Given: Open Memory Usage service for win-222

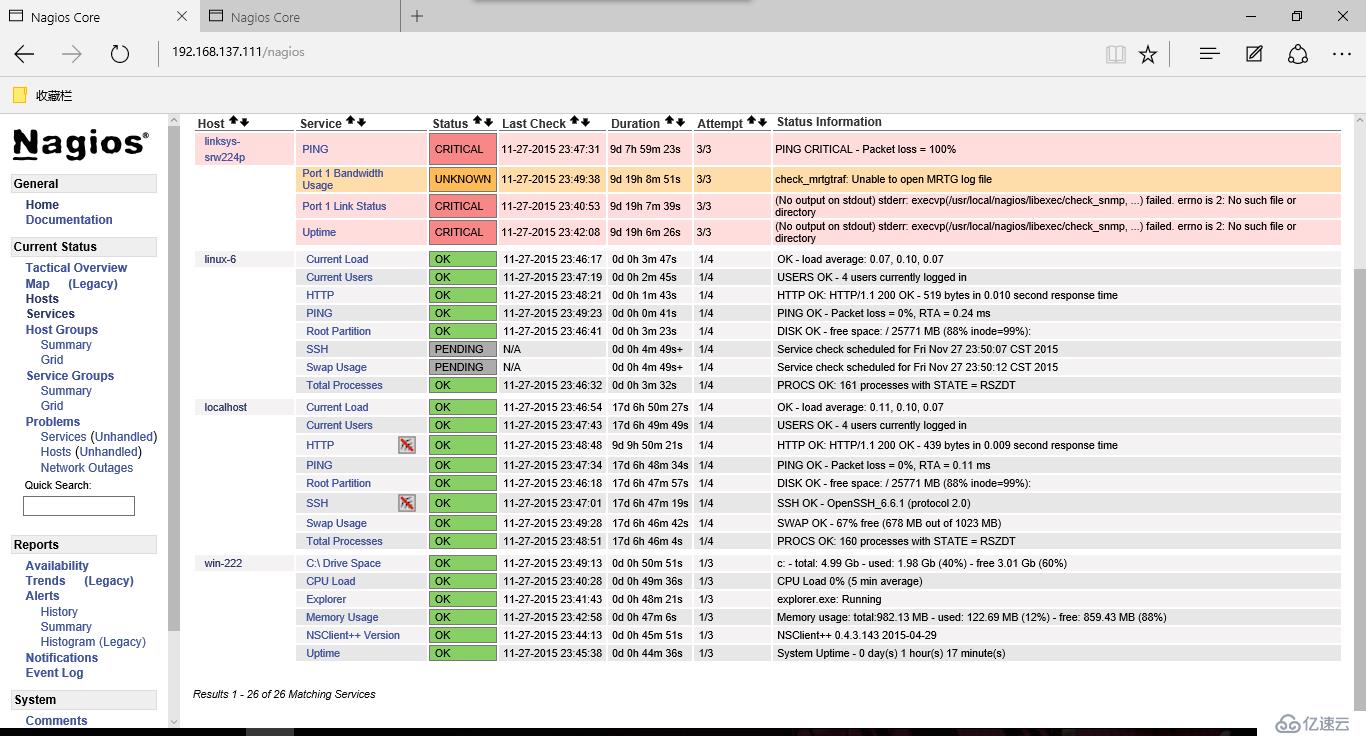Looking at the screenshot, I should point(342,617).
